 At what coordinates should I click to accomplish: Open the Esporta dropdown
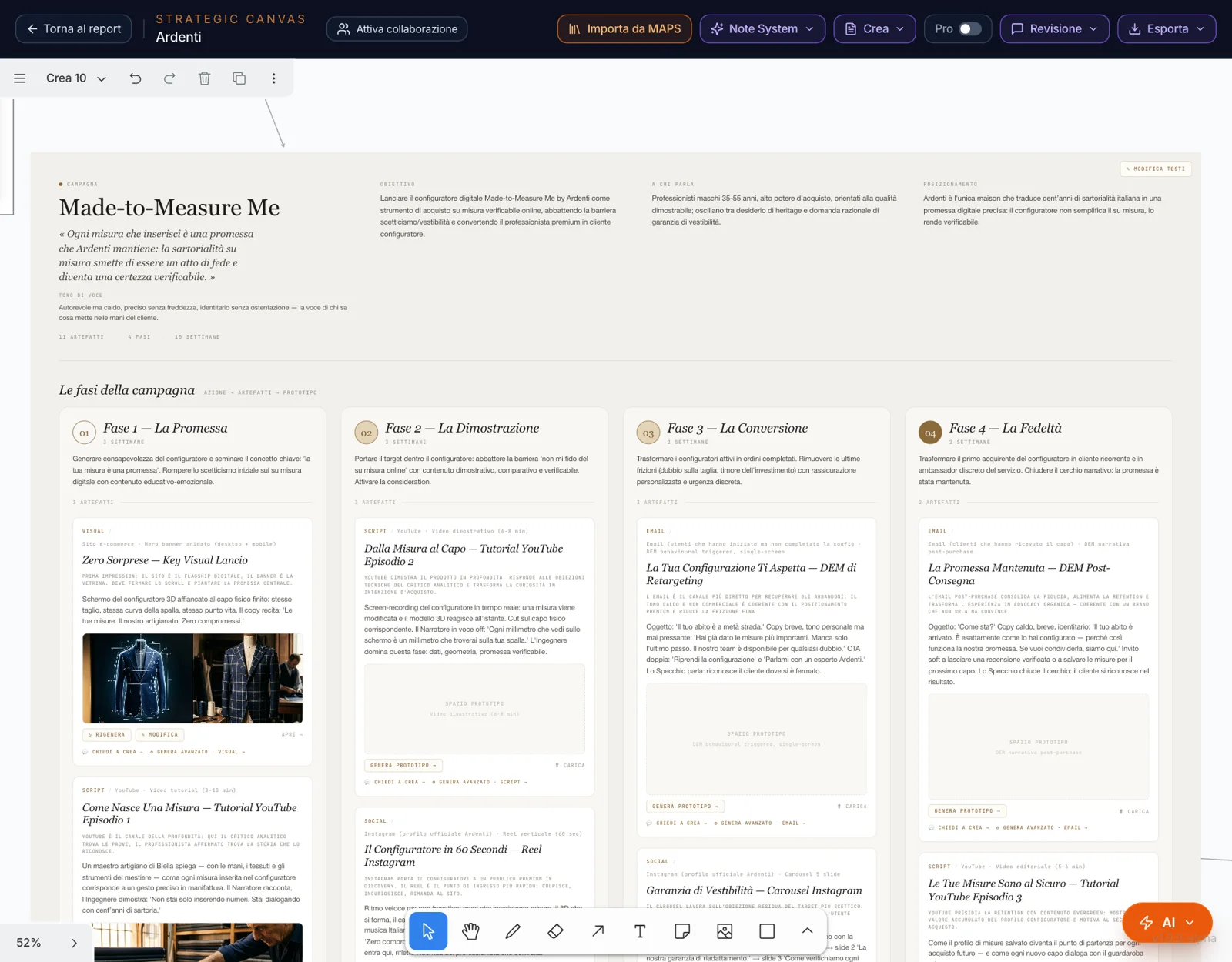[x=1167, y=29]
